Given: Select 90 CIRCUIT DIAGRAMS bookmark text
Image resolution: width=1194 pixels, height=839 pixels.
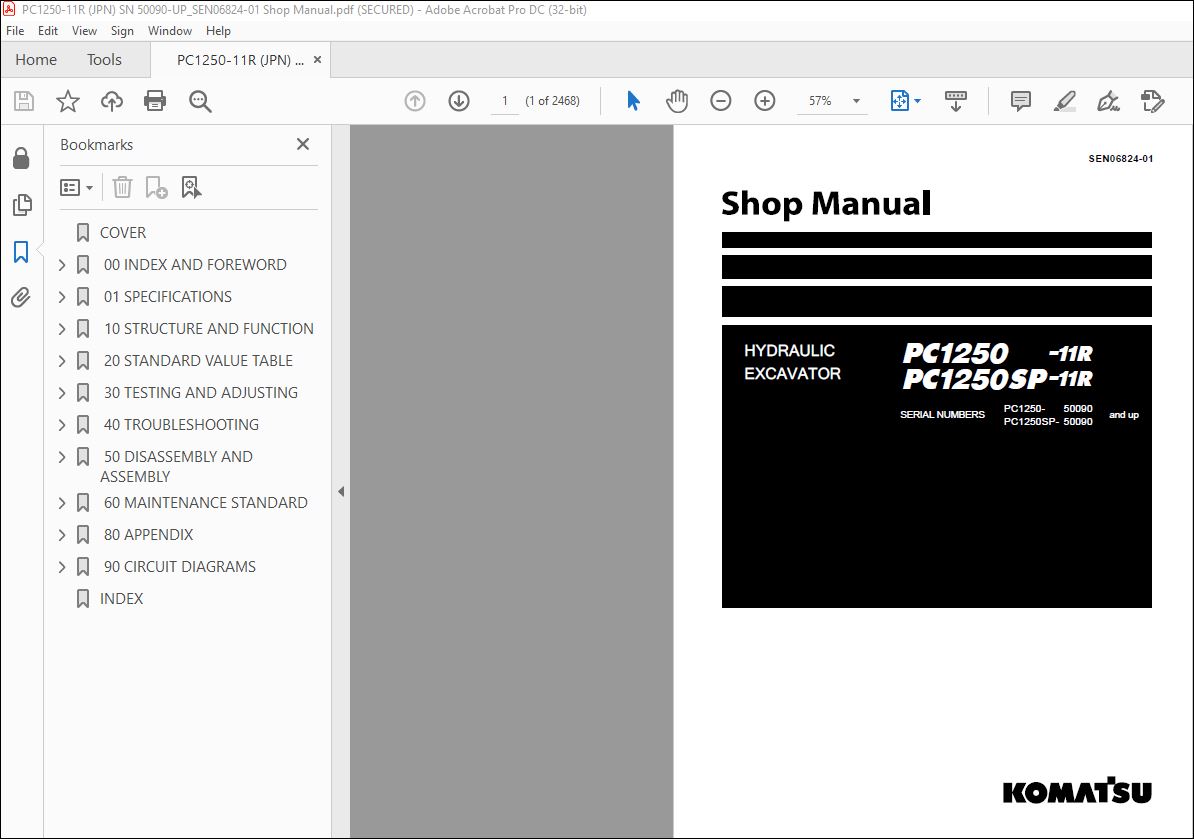Looking at the screenshot, I should [180, 567].
